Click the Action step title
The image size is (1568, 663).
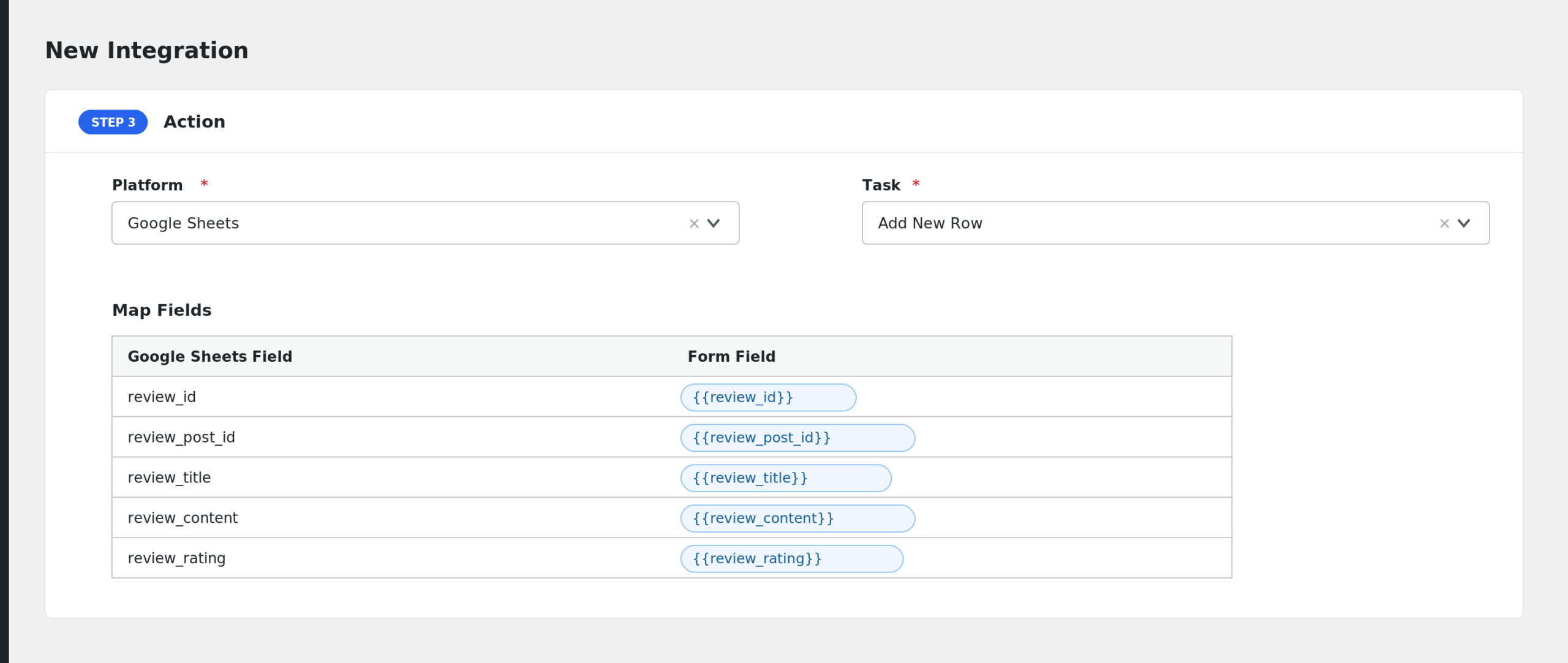tap(194, 122)
